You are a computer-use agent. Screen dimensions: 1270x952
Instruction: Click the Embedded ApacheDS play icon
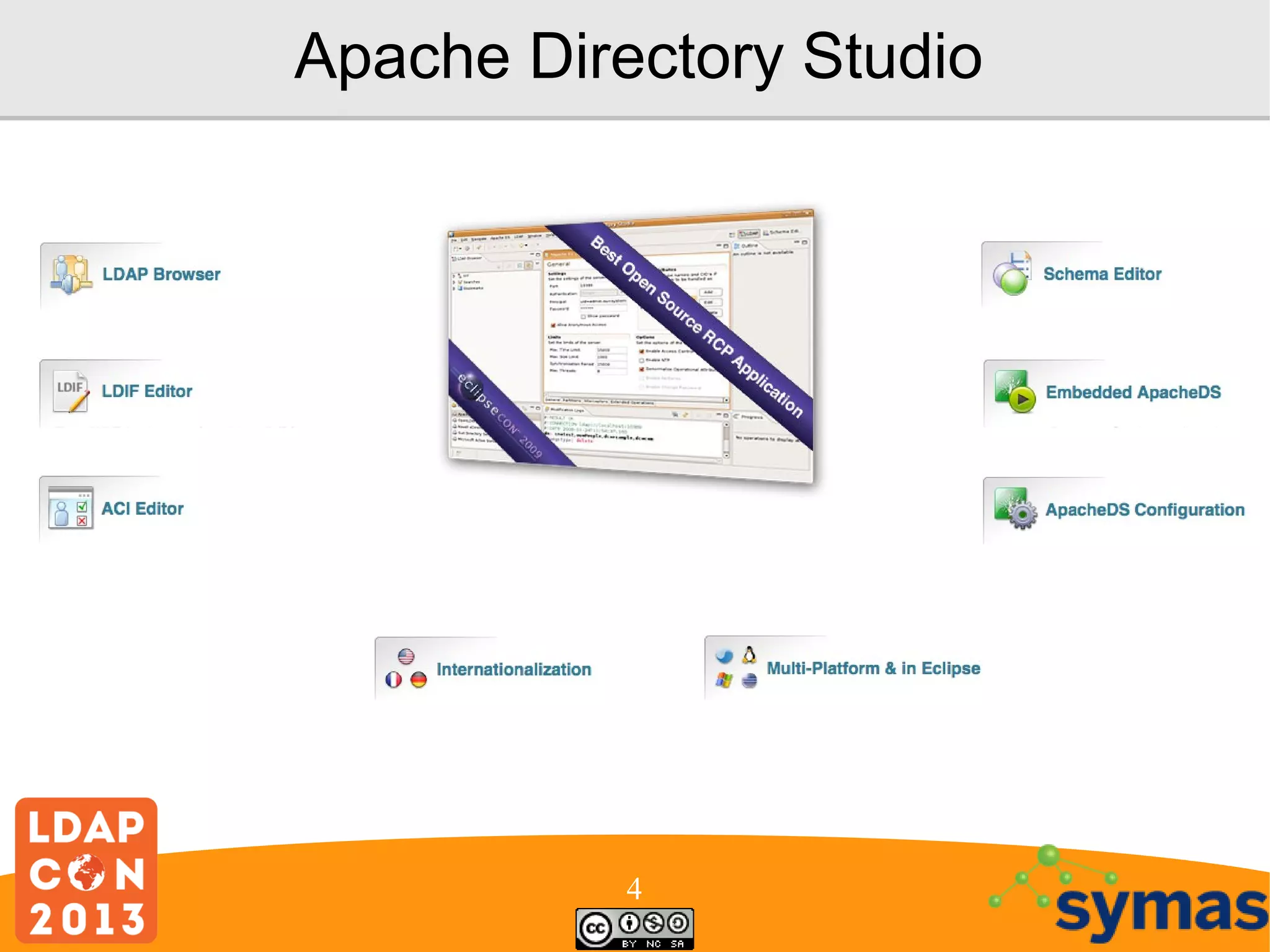(x=1015, y=391)
